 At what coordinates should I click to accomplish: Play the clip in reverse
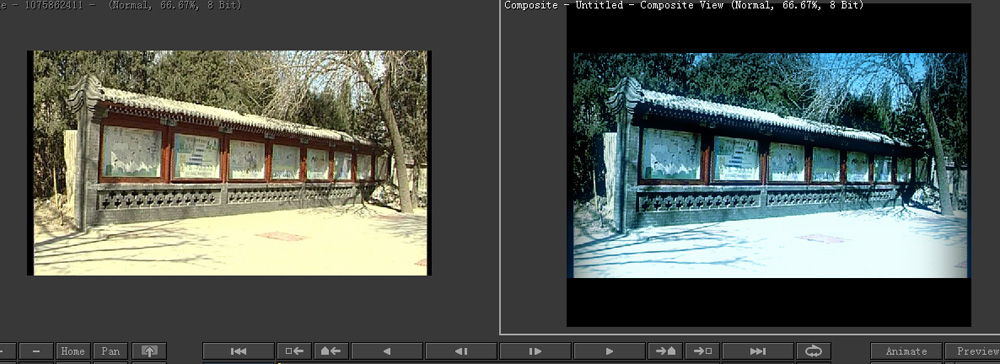tap(386, 351)
